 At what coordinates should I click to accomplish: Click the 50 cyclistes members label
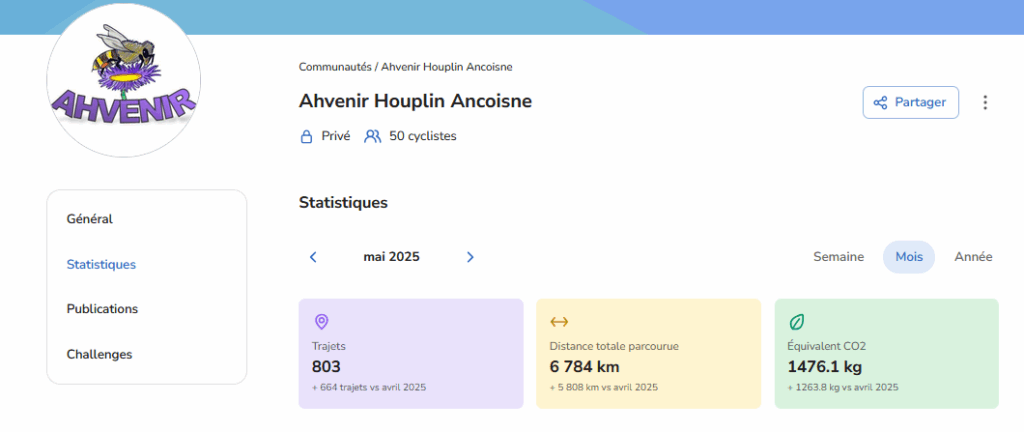click(423, 136)
